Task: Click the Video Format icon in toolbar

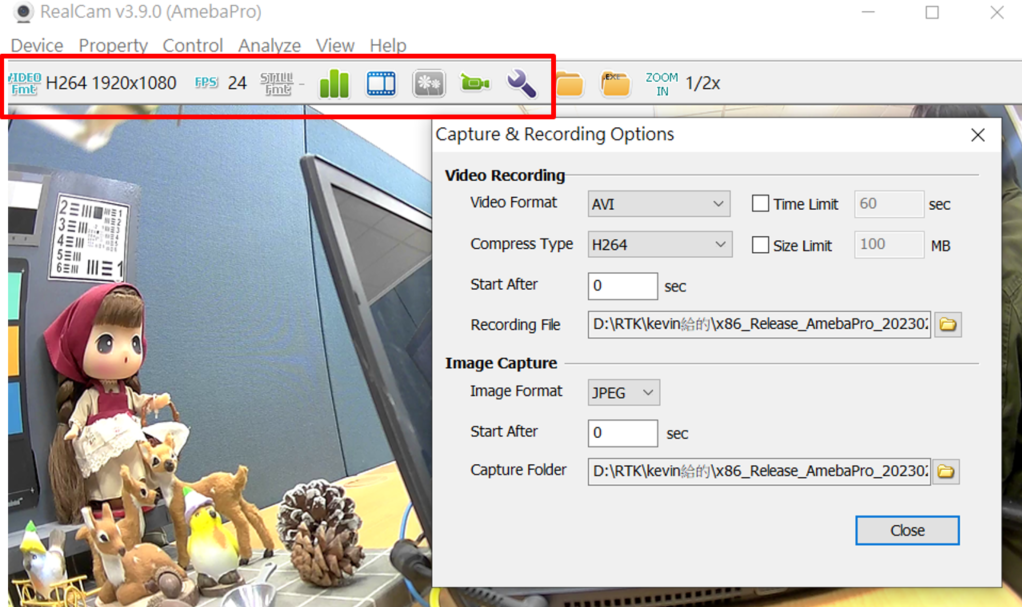Action: pos(25,83)
